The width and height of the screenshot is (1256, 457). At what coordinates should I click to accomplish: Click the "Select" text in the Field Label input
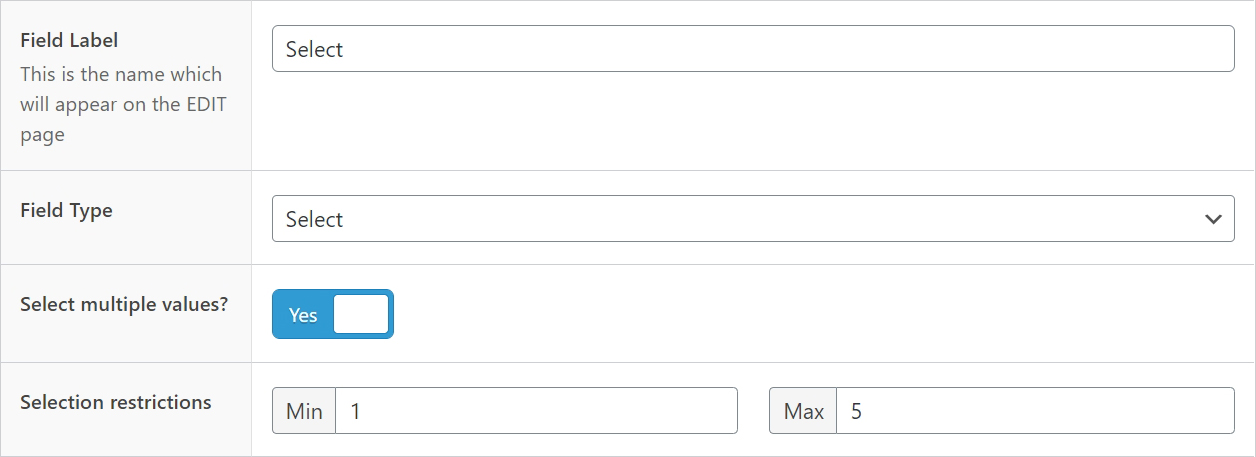click(x=314, y=49)
